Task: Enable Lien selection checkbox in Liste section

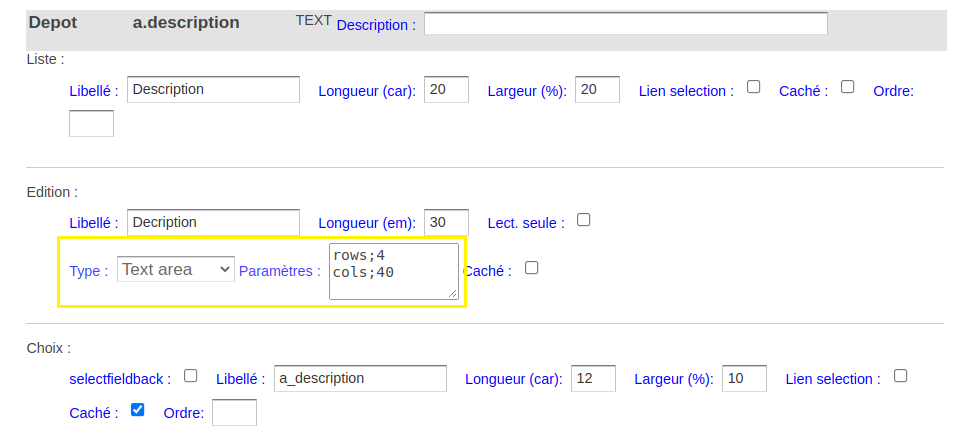Action: [x=754, y=87]
